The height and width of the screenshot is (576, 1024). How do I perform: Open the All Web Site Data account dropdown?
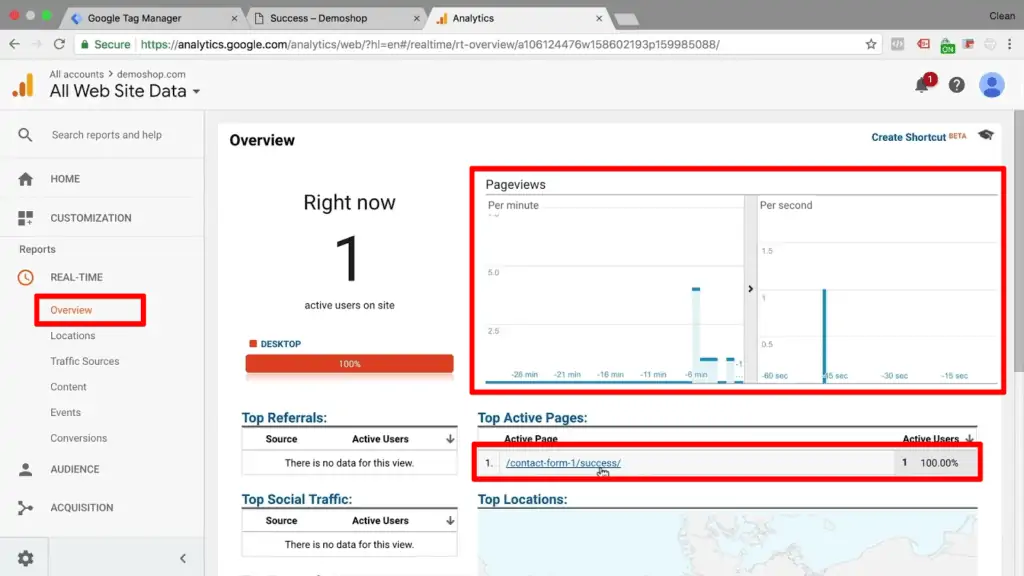tap(196, 91)
